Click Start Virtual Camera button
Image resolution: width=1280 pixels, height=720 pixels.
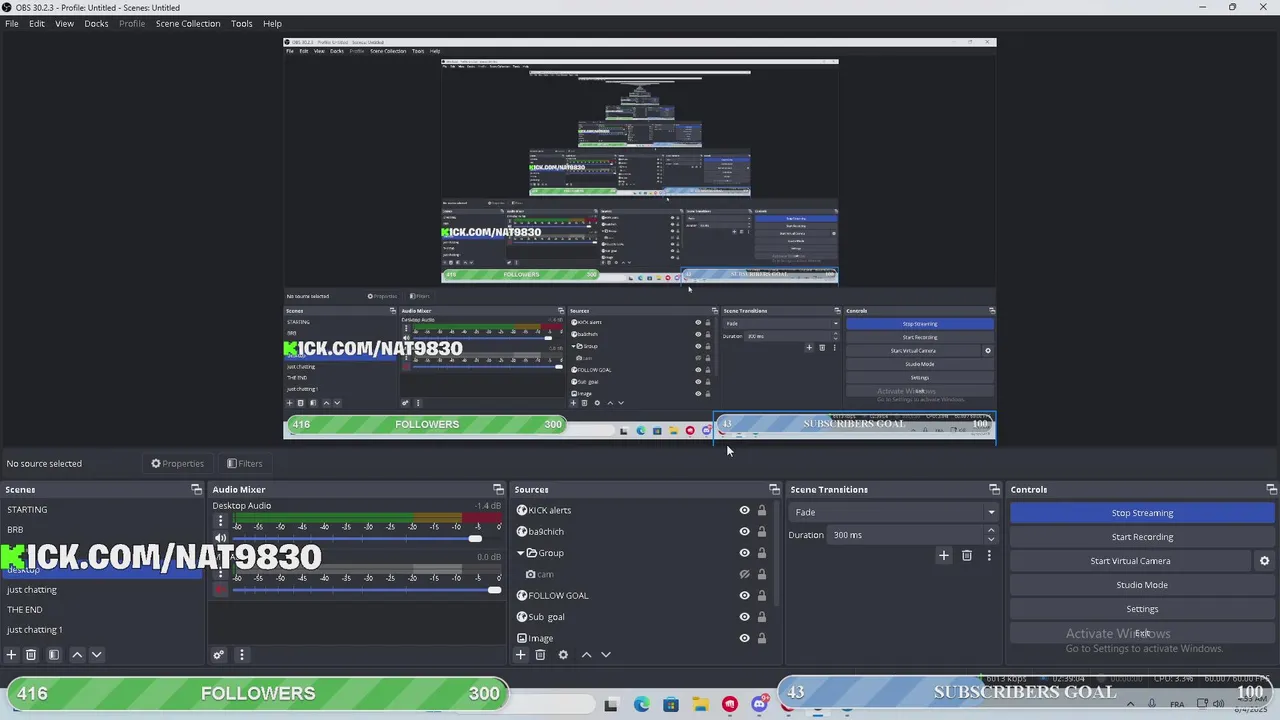coord(1130,561)
